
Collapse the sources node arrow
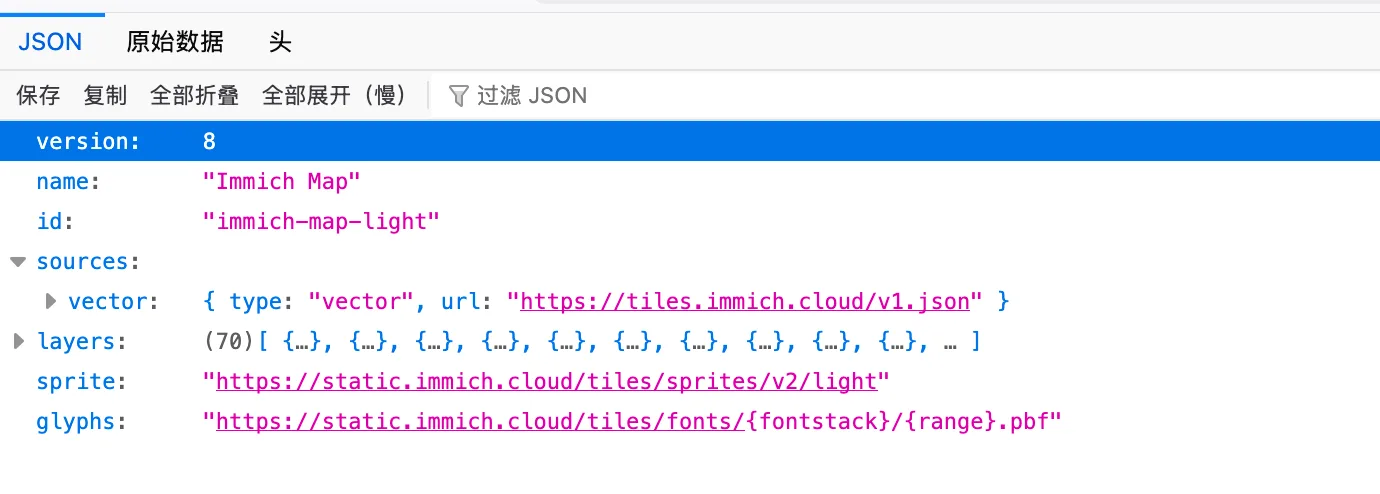tap(18, 262)
